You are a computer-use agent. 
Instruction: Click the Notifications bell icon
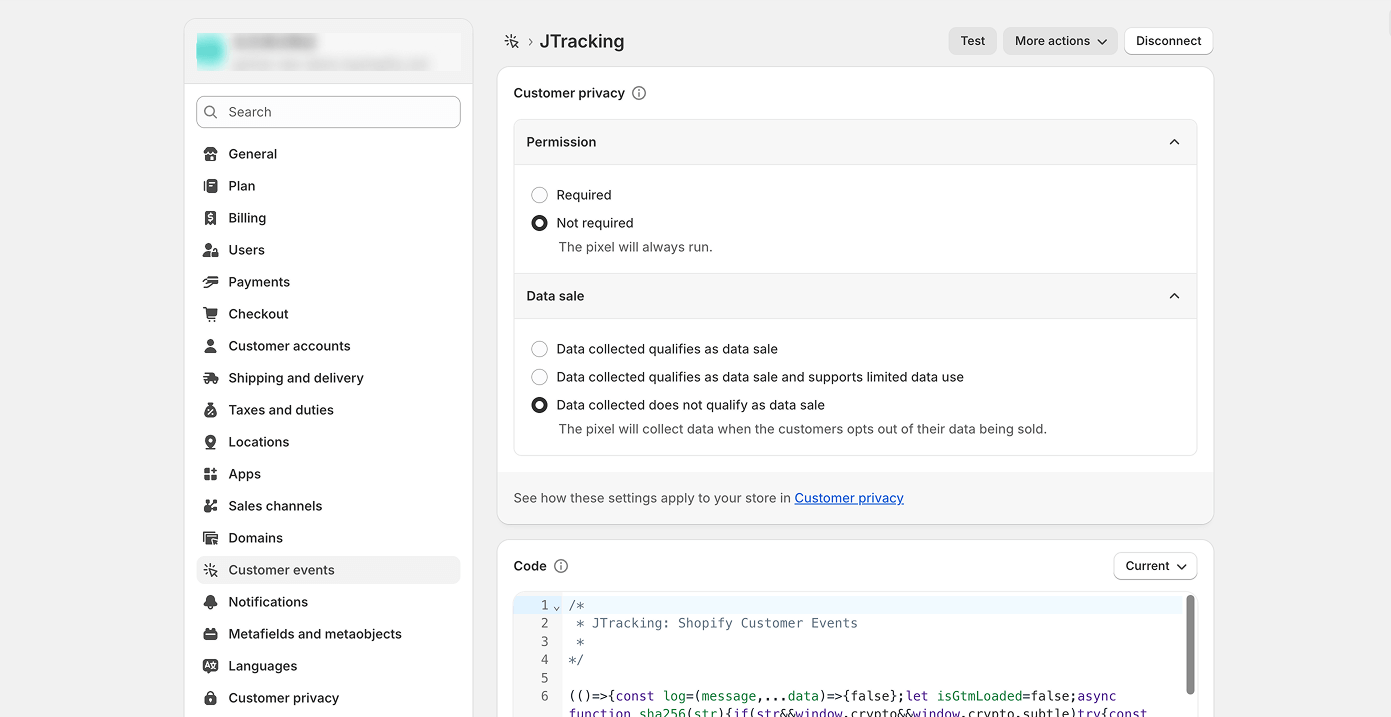pyautogui.click(x=210, y=602)
